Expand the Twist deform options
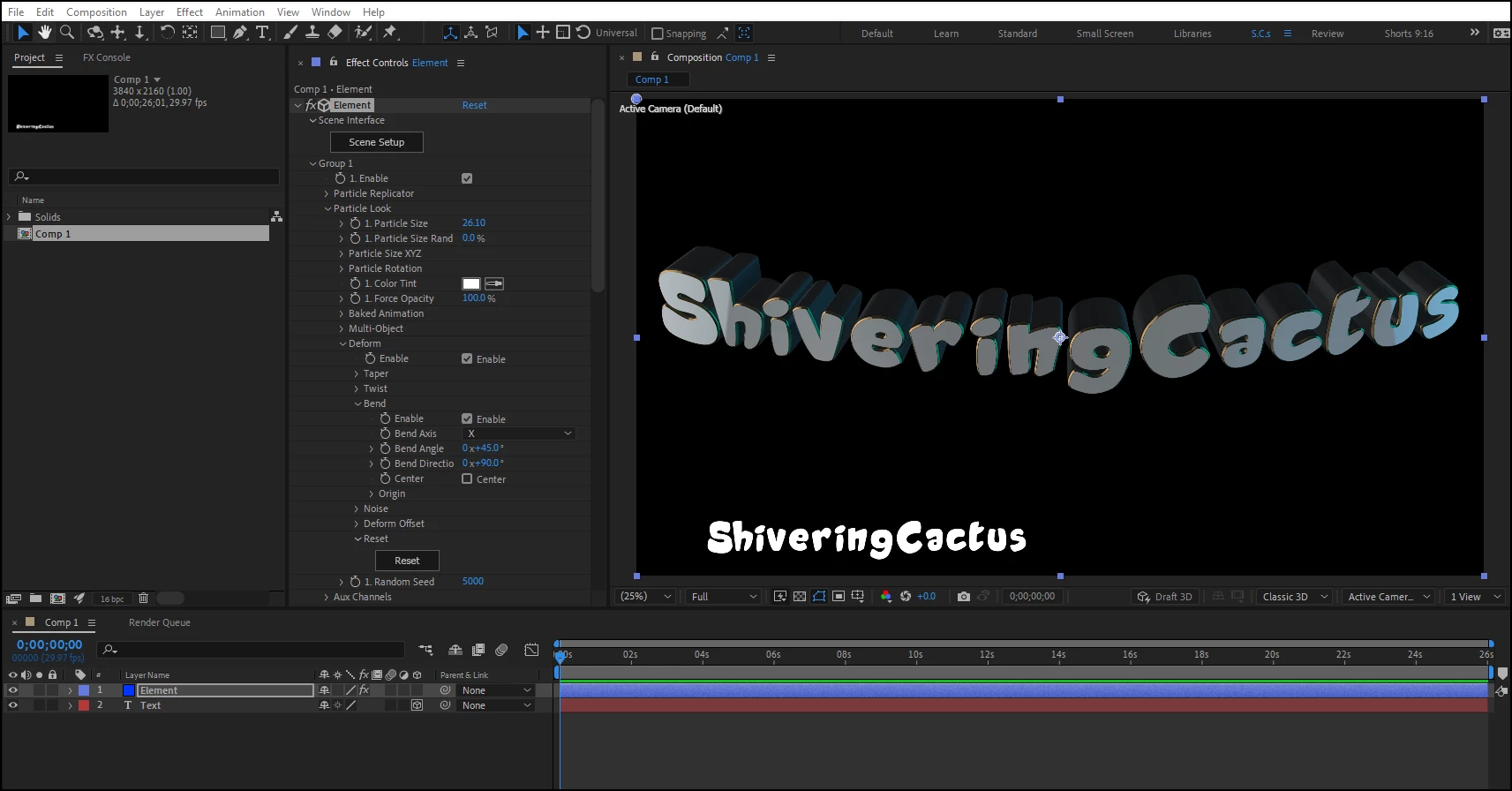The image size is (1512, 791). [357, 388]
